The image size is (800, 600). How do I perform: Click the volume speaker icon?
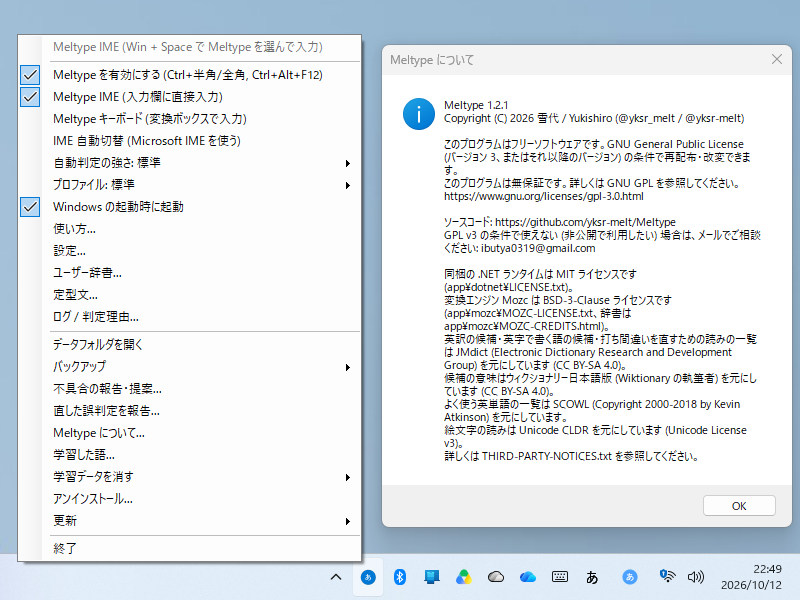695,577
